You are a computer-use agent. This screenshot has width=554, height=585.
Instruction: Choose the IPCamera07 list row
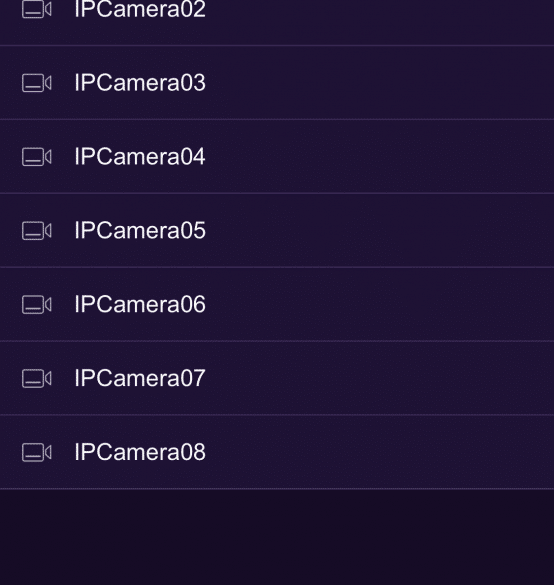click(x=277, y=378)
